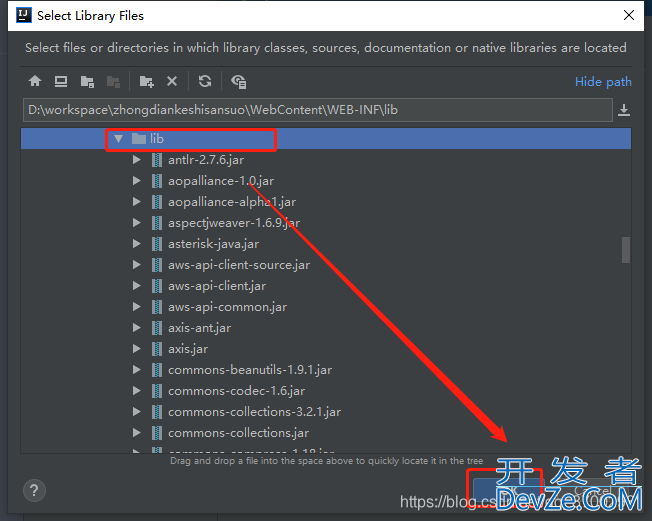The image size is (652, 521).
Task: Select commons-collections.jar file
Action: 238,433
